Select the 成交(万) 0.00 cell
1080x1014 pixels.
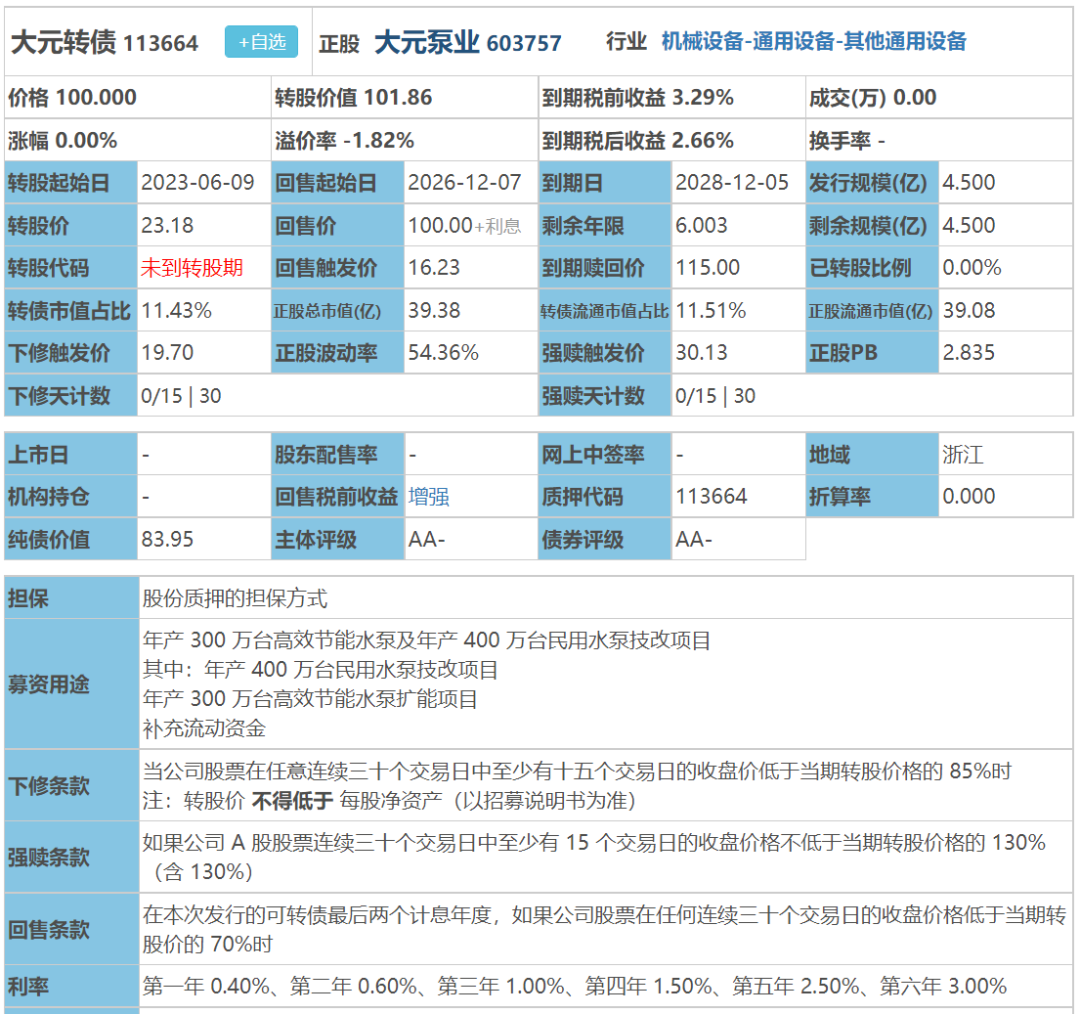(939, 98)
